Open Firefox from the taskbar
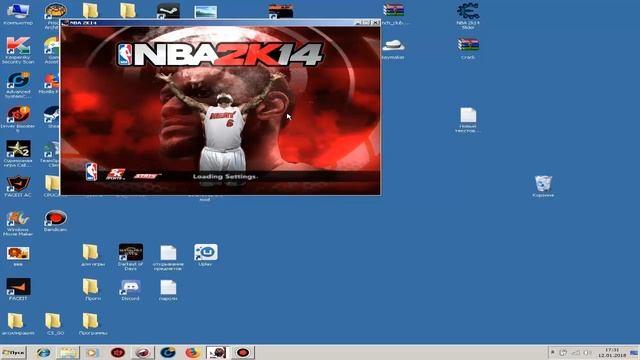The width and height of the screenshot is (640, 360). pos(193,352)
